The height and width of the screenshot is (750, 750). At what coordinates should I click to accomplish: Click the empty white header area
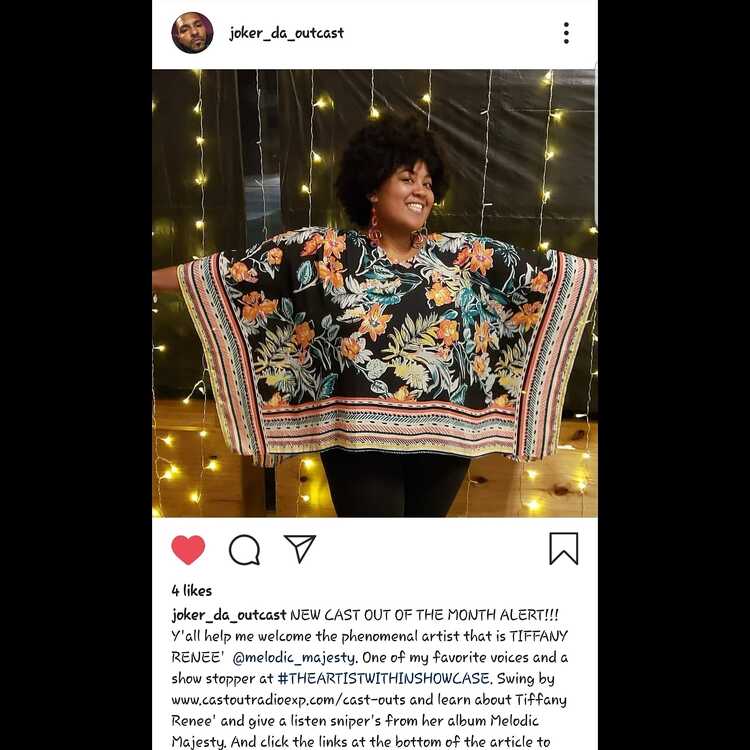450,33
